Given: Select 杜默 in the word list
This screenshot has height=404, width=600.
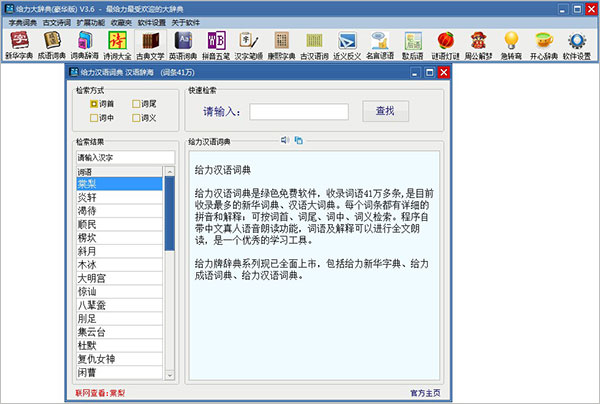Looking at the screenshot, I should (x=119, y=345).
